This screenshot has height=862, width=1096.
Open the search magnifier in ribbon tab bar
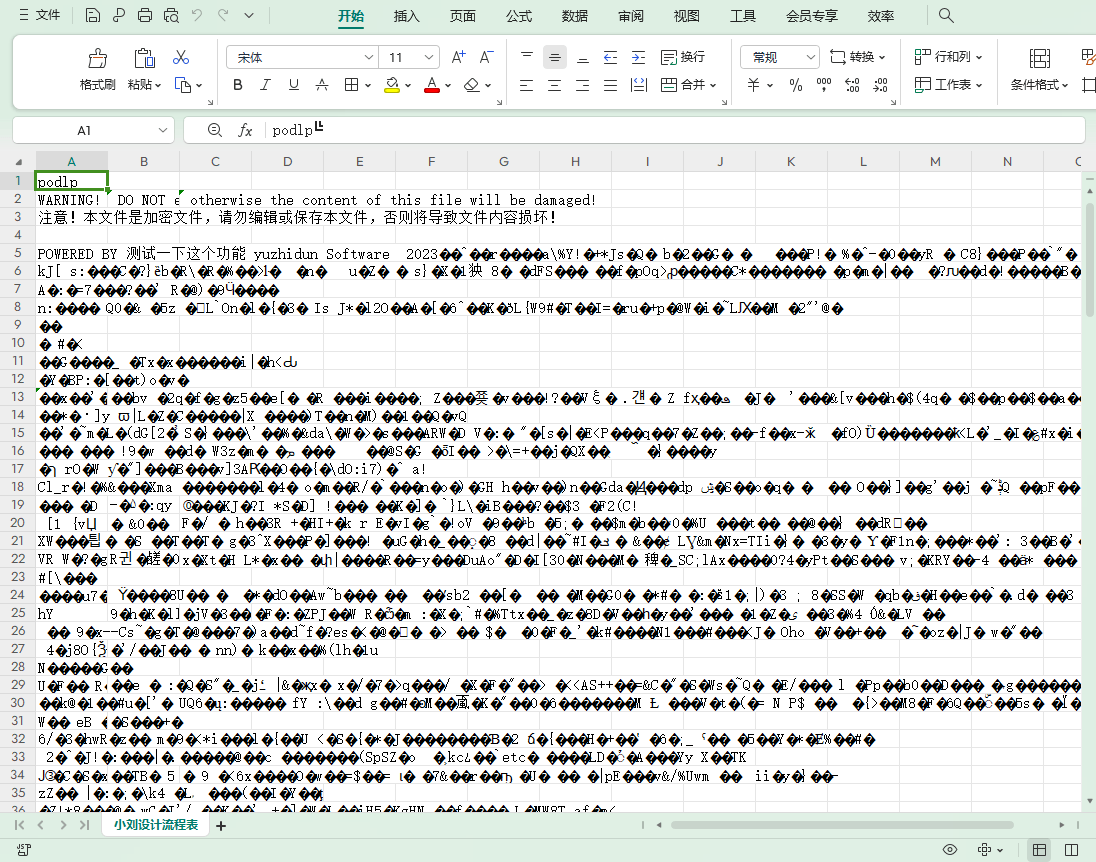coord(945,16)
